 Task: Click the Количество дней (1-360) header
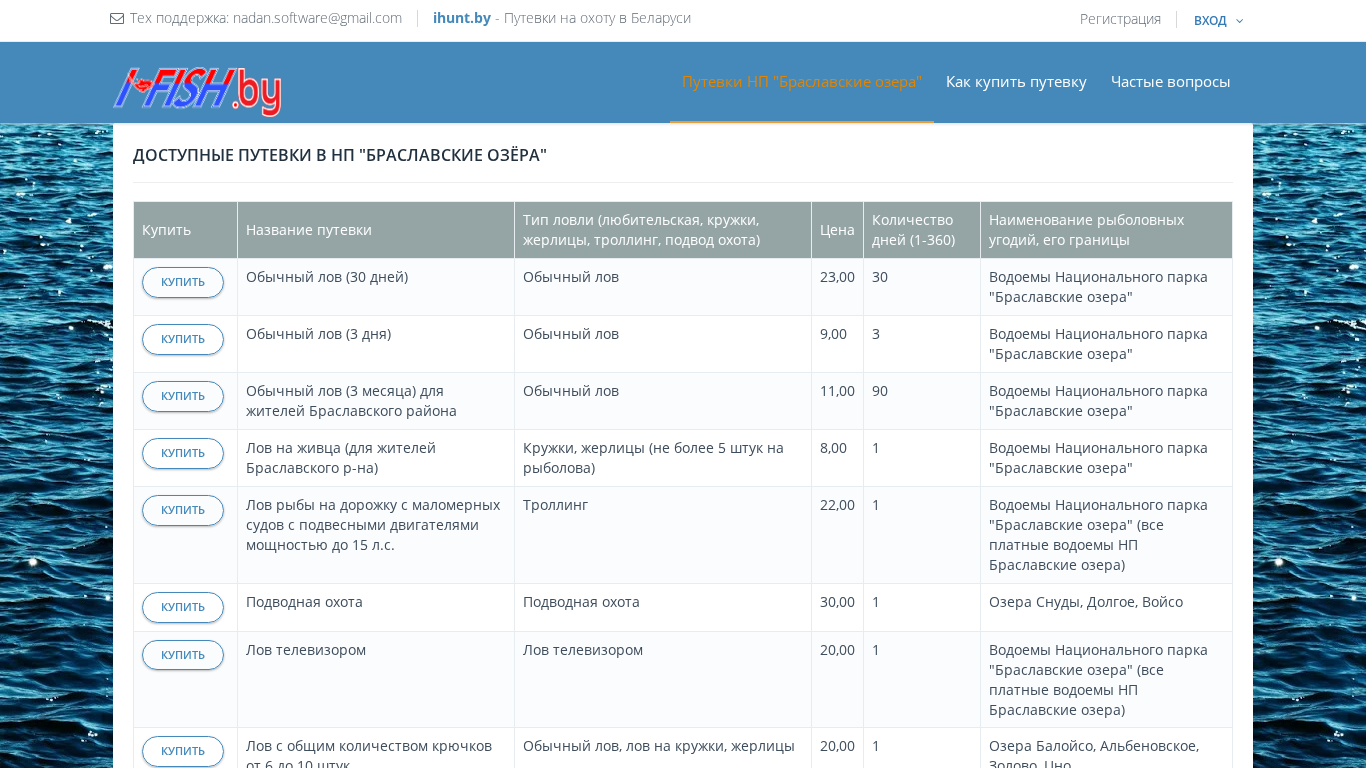point(922,230)
